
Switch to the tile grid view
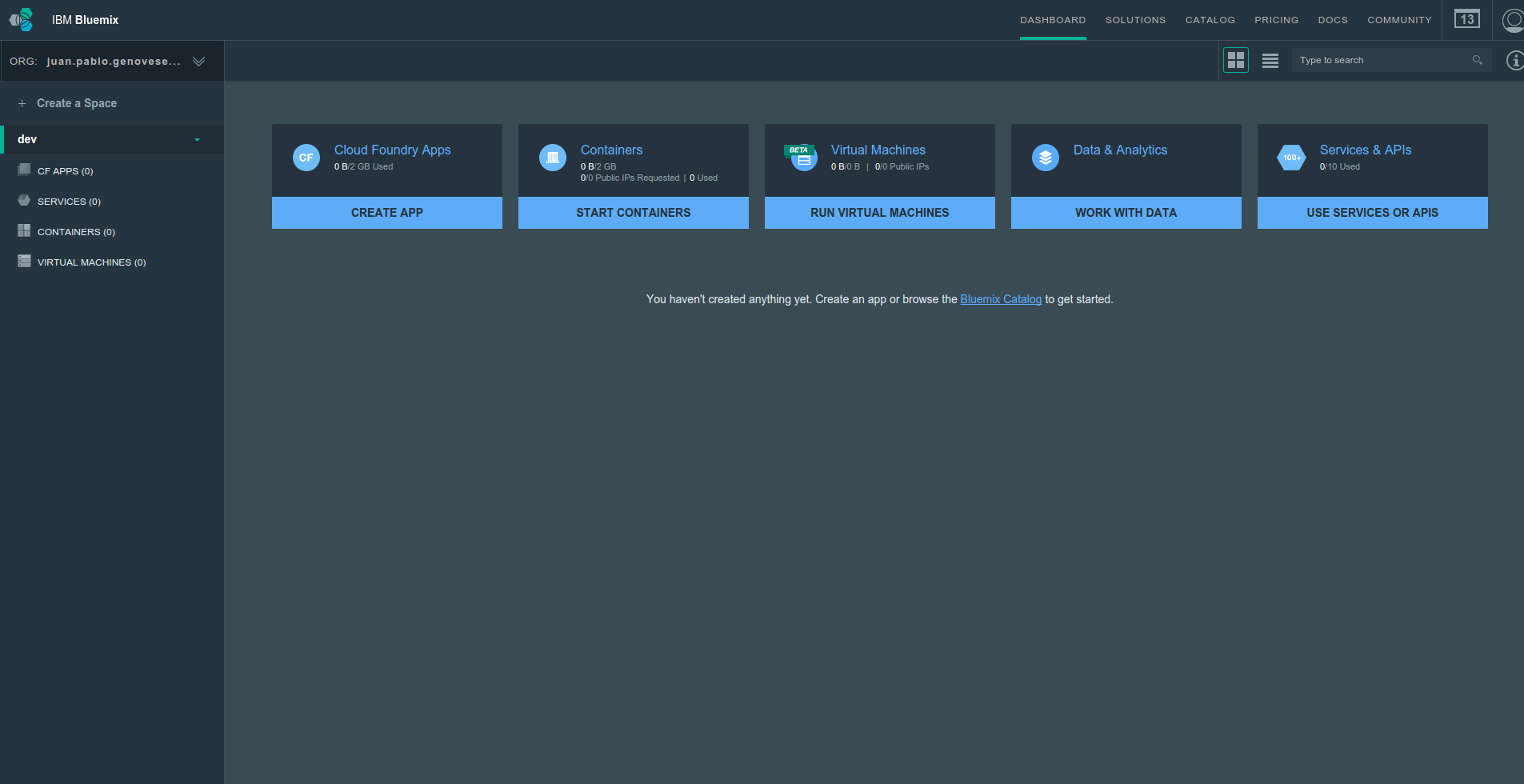click(x=1236, y=60)
